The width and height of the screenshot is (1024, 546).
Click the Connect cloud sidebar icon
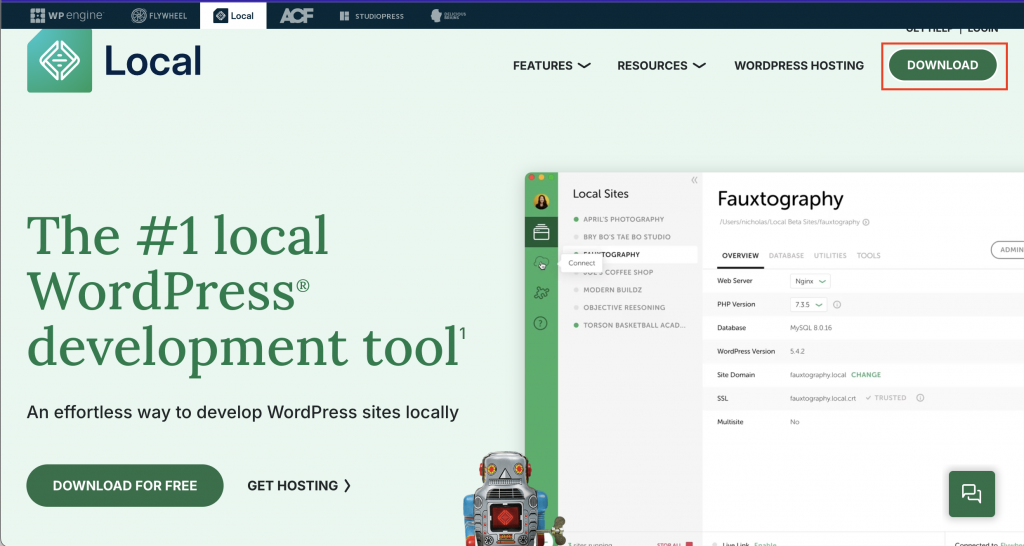click(x=541, y=263)
